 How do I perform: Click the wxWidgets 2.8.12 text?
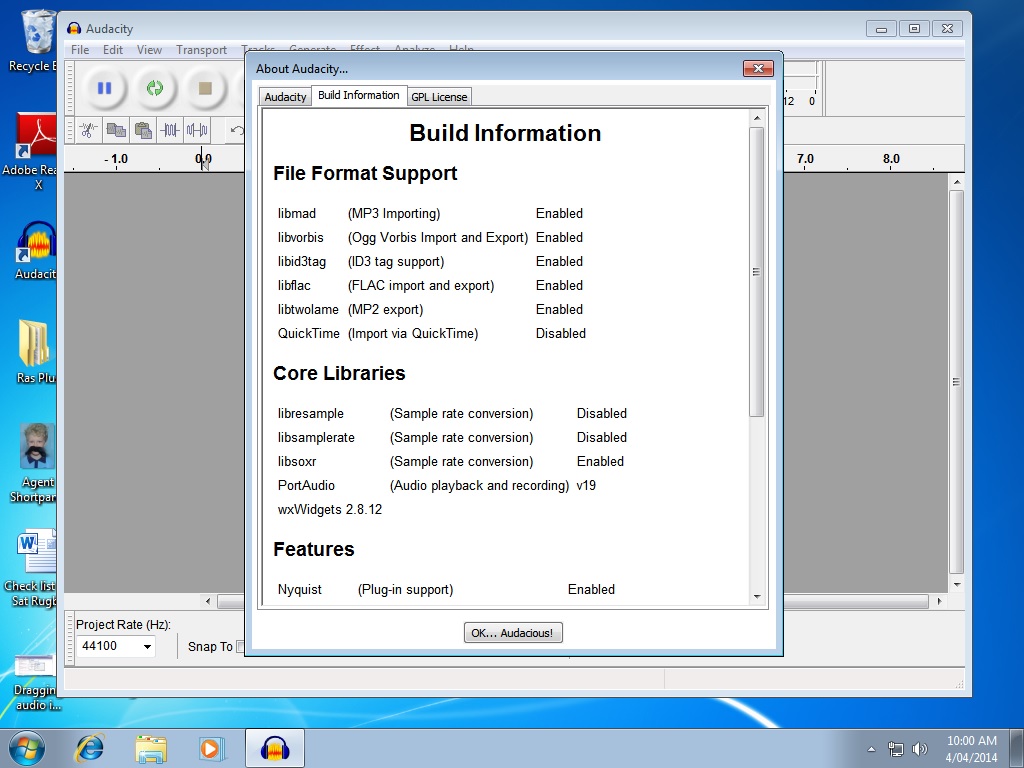click(330, 509)
